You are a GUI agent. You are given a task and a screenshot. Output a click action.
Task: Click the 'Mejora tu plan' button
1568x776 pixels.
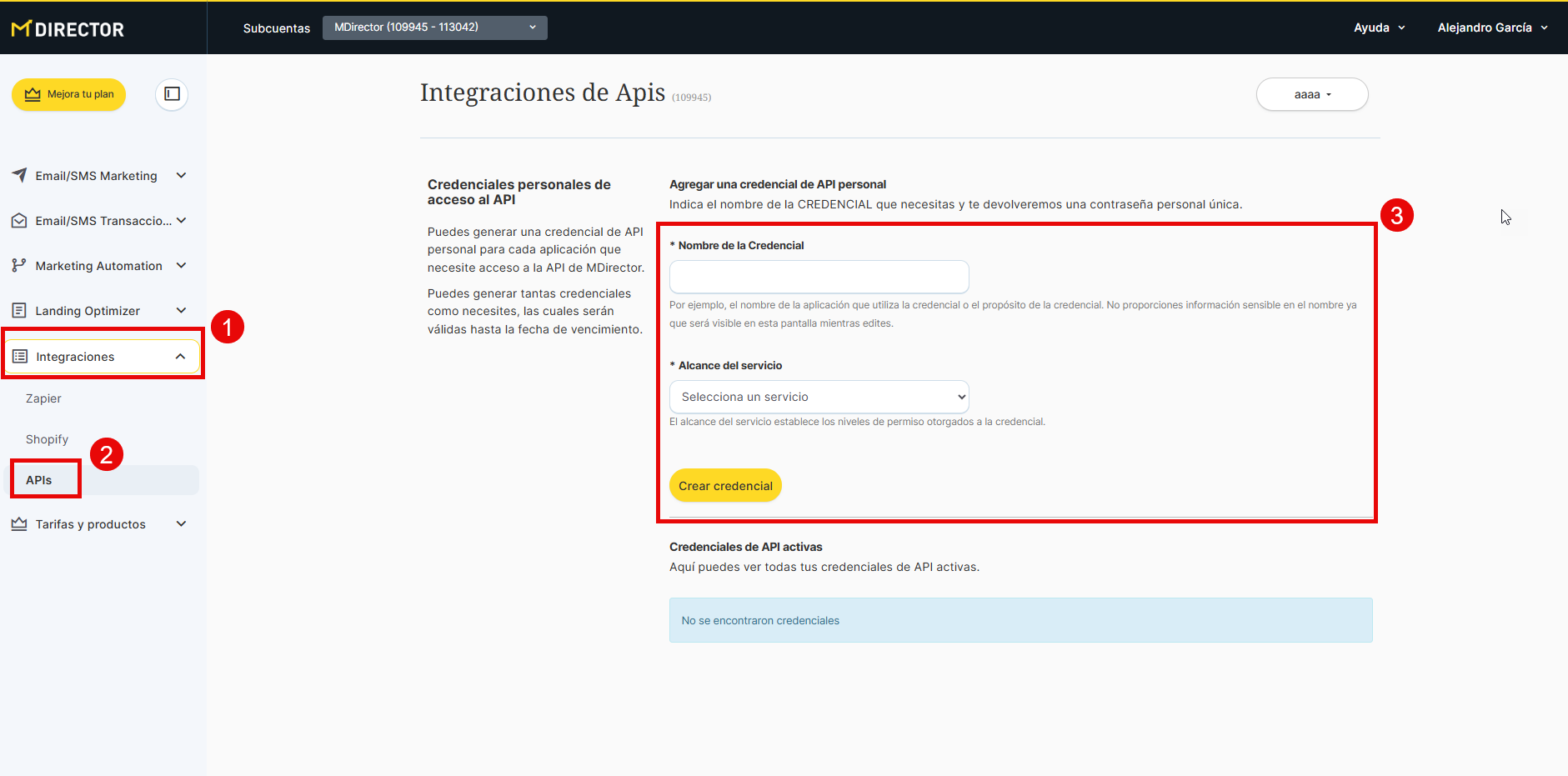pyautogui.click(x=69, y=94)
